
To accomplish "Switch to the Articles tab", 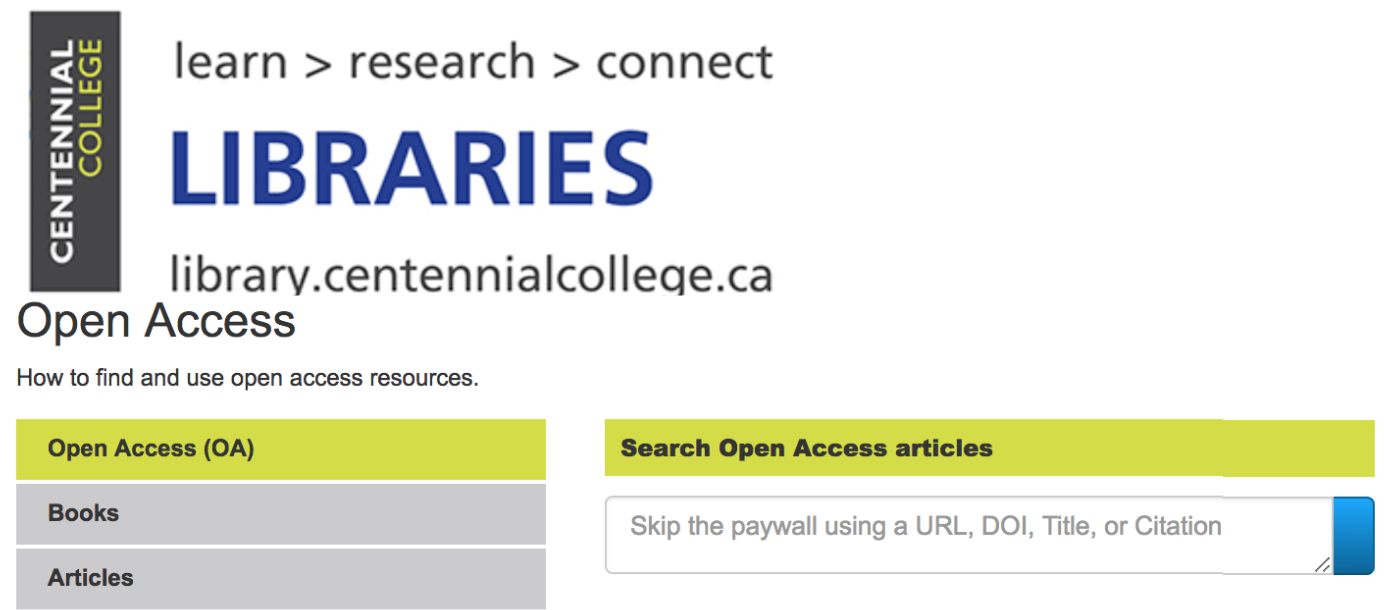I will [281, 578].
